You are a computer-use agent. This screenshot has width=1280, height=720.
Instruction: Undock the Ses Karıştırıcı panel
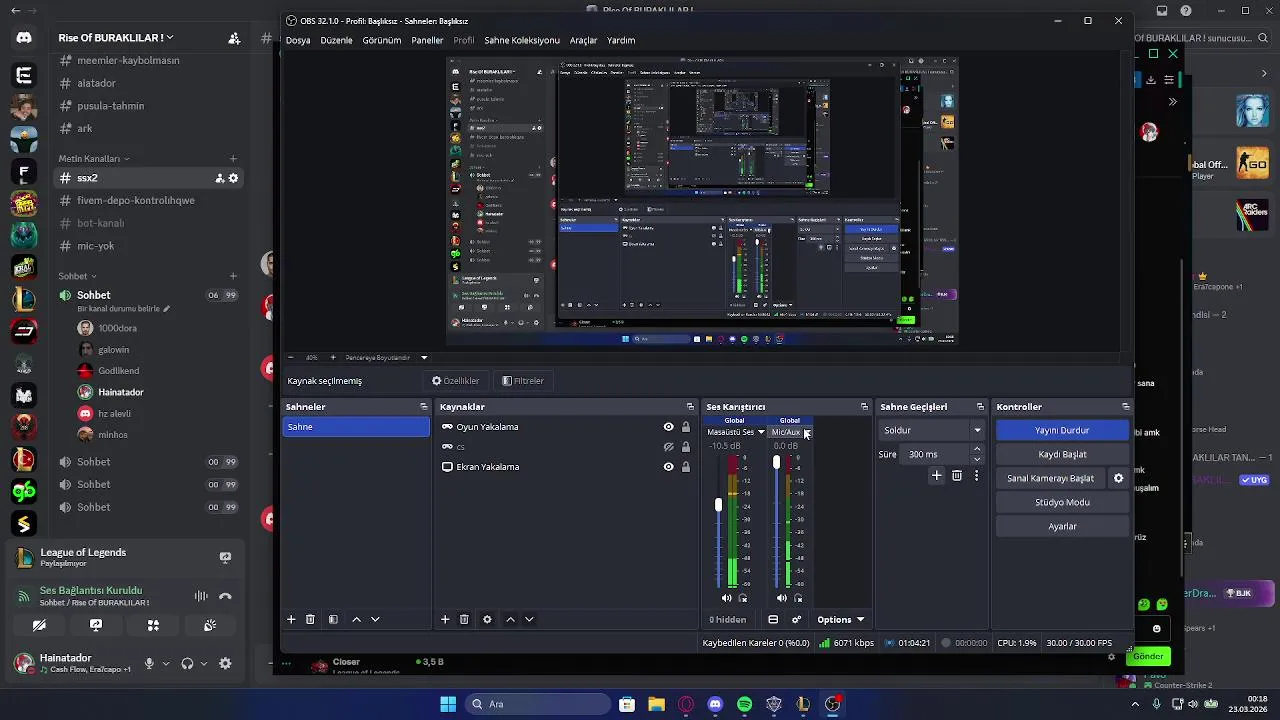(864, 407)
